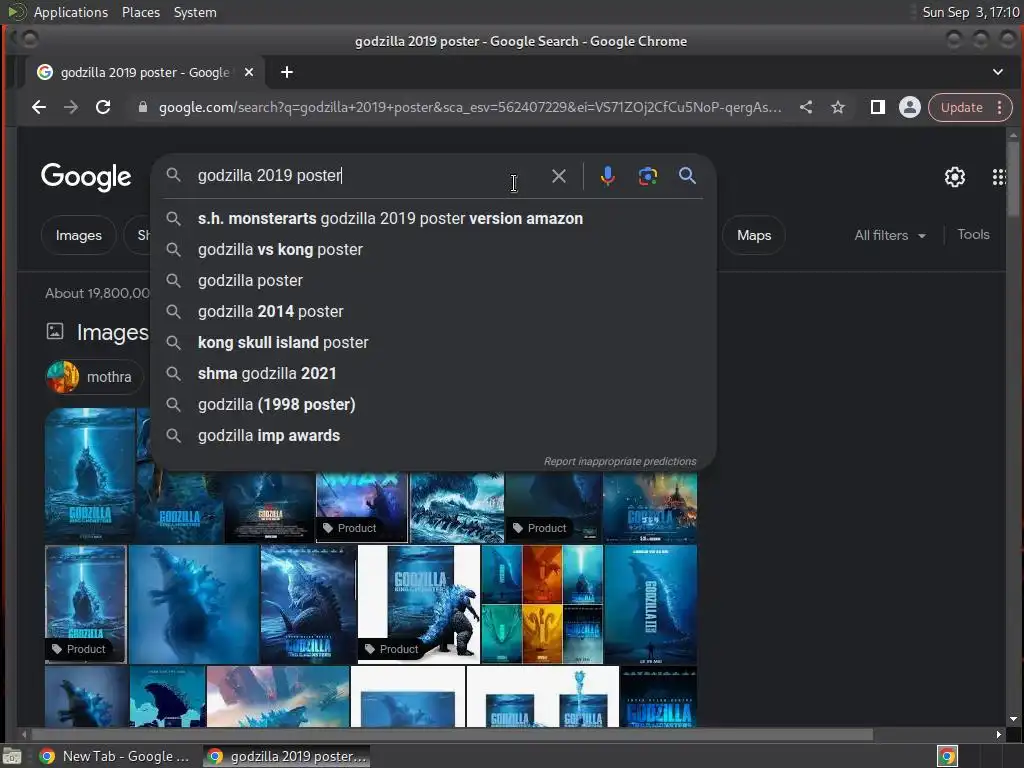Go back with the browser back arrow

coord(39,107)
